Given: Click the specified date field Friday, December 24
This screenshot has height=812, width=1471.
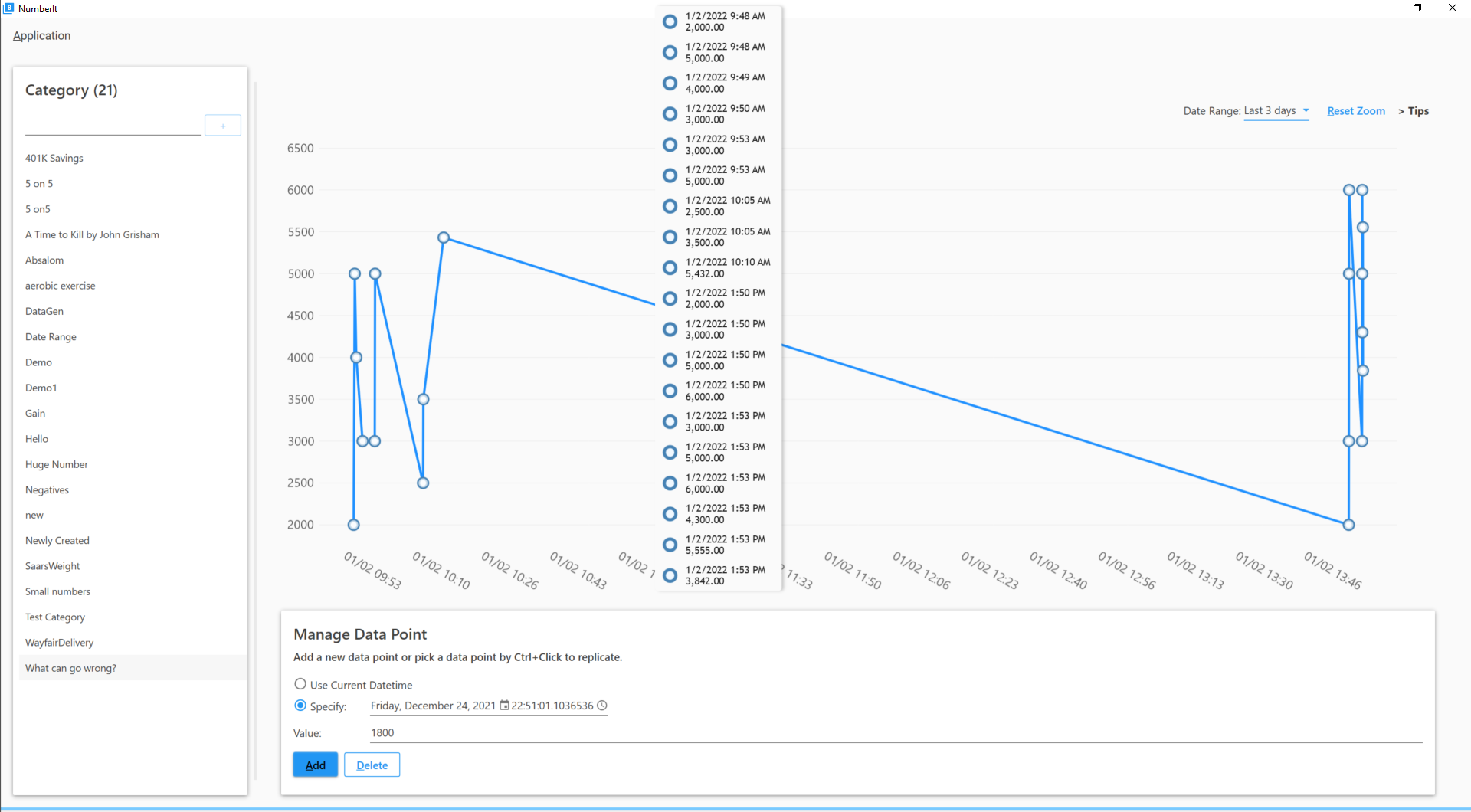Looking at the screenshot, I should tap(433, 706).
